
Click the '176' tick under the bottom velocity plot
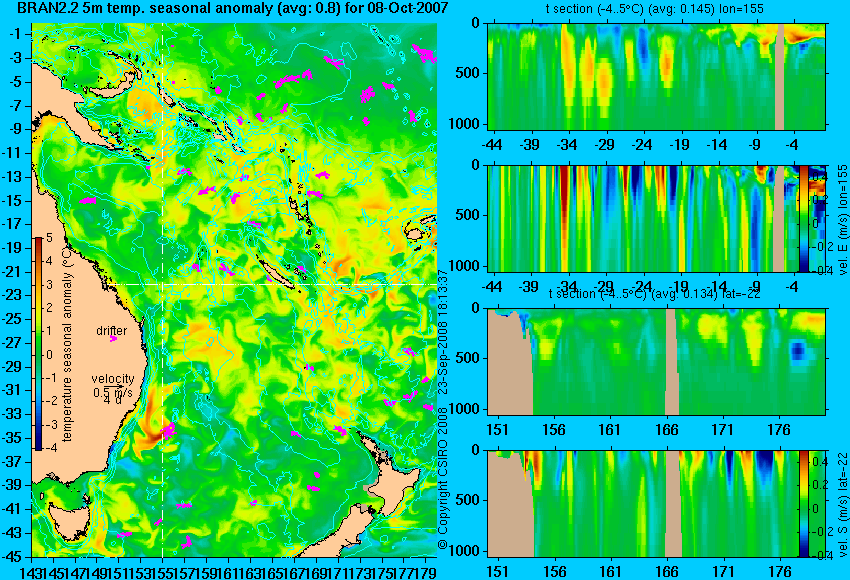click(780, 572)
